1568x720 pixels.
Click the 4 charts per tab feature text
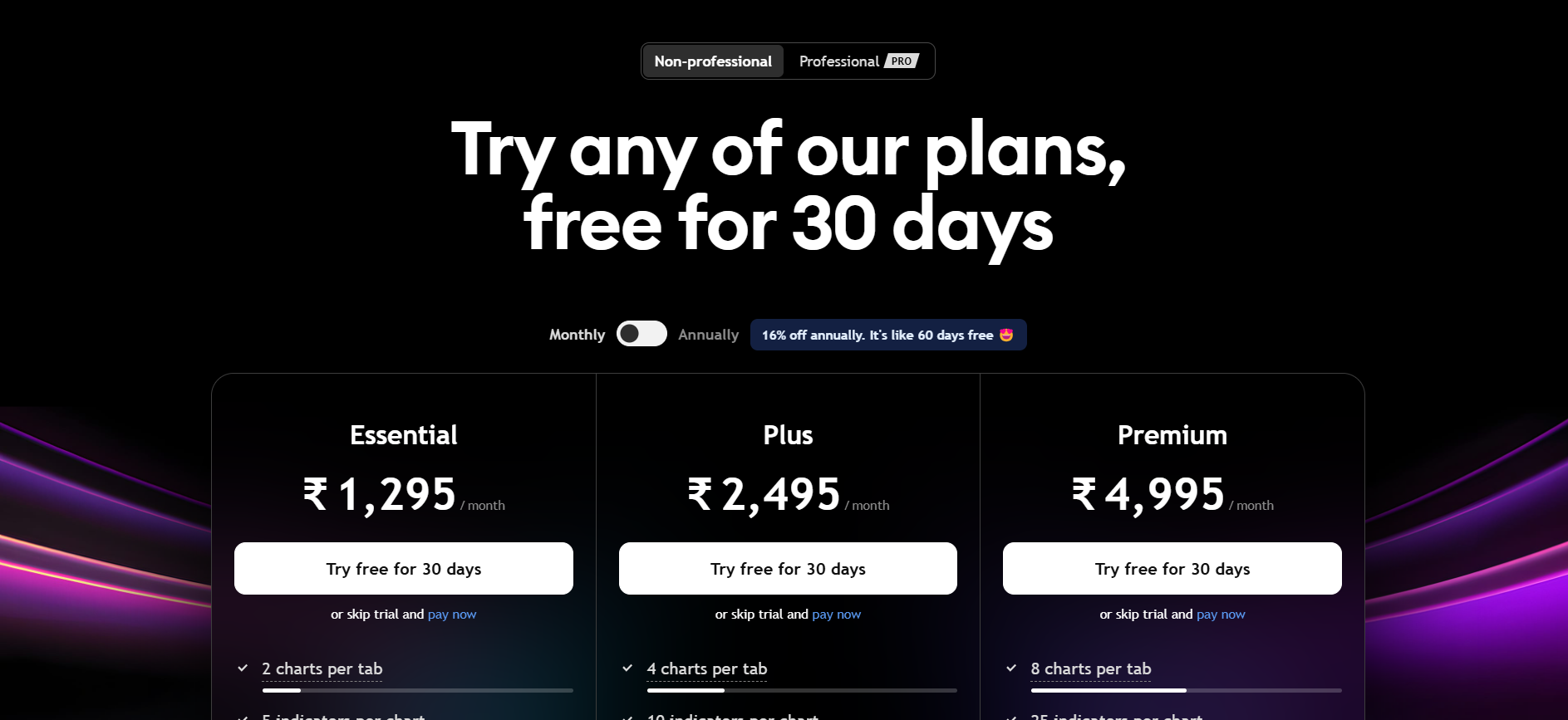tap(707, 669)
